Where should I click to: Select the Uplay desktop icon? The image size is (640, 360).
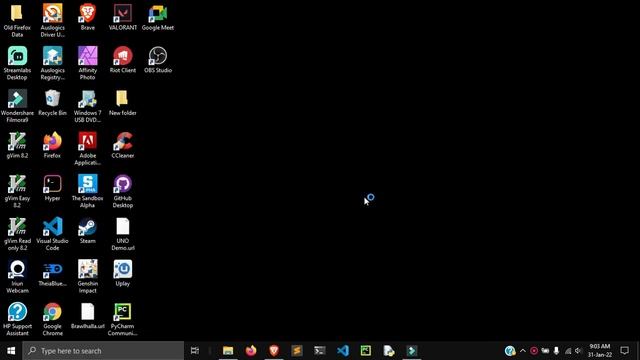[x=122, y=273]
